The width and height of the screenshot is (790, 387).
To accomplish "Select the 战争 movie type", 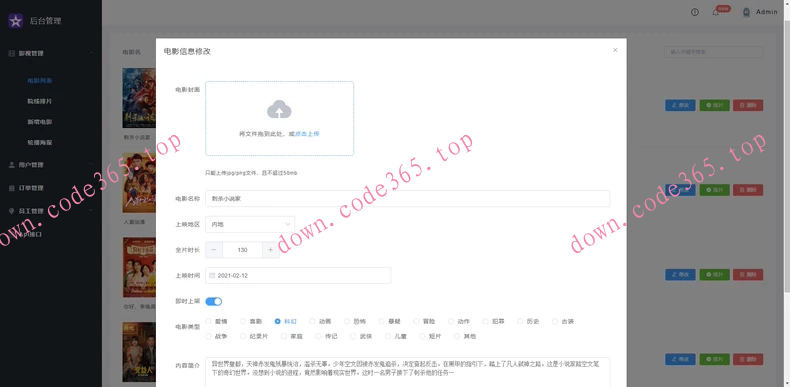I will click(x=217, y=336).
